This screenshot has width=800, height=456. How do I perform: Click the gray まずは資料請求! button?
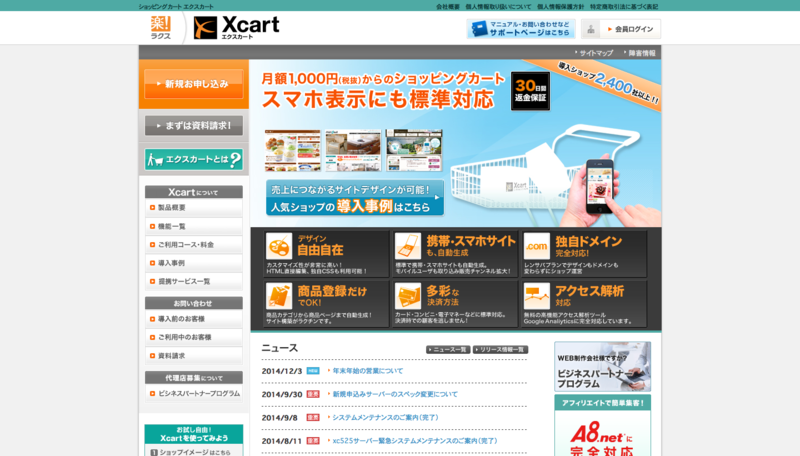coord(194,125)
